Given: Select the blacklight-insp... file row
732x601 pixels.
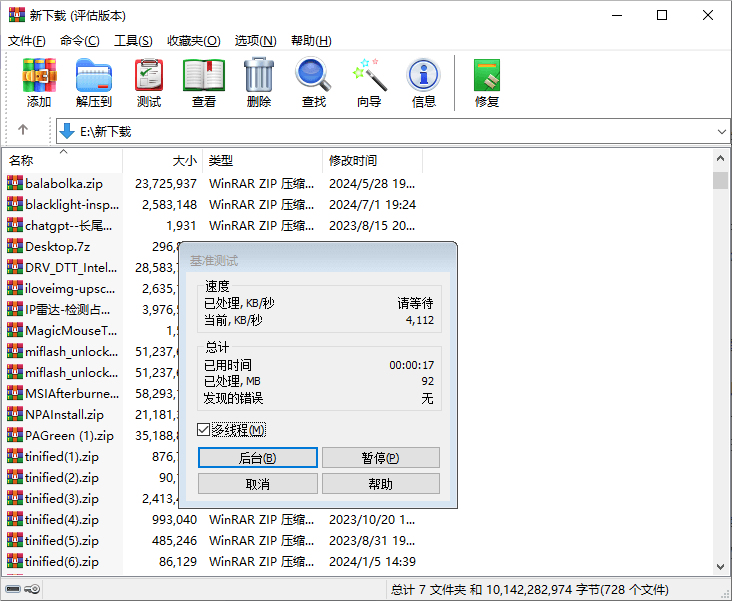Looking at the screenshot, I should point(211,204).
